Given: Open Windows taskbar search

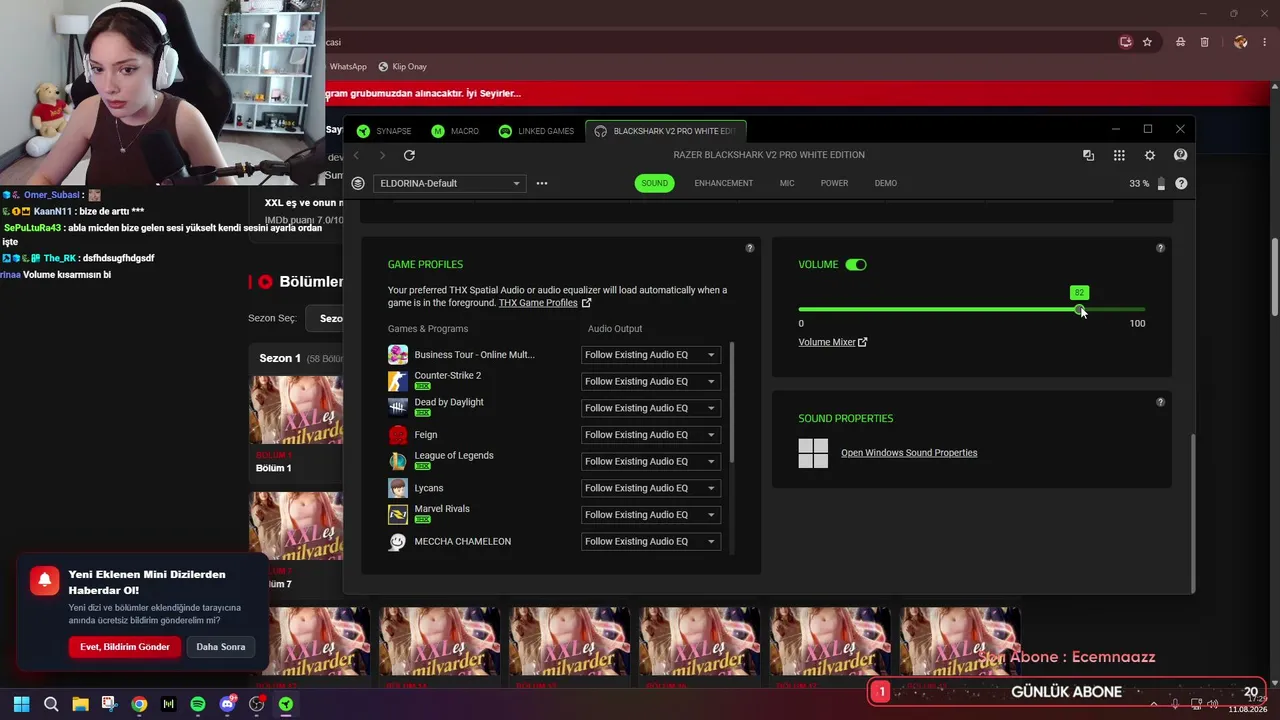Looking at the screenshot, I should pyautogui.click(x=51, y=704).
